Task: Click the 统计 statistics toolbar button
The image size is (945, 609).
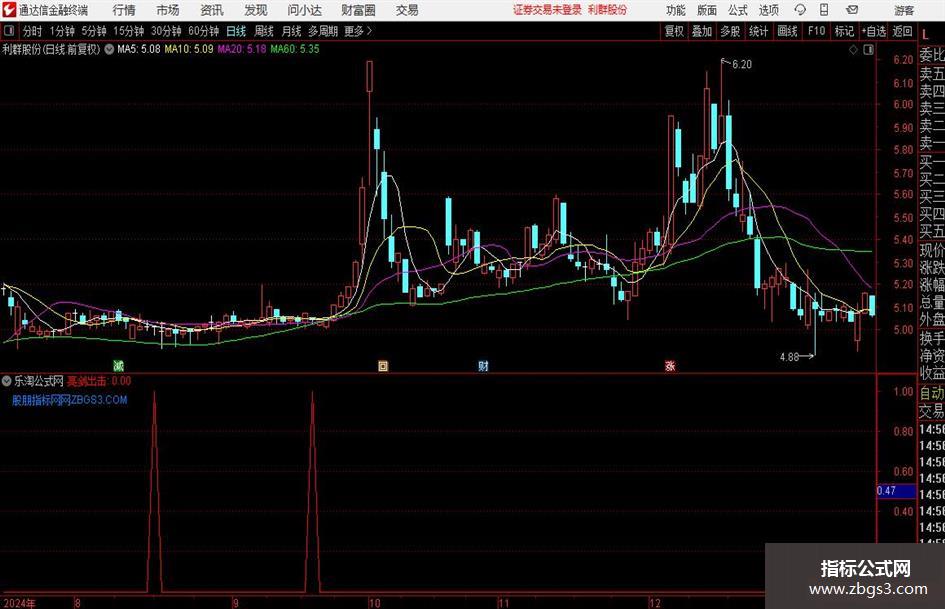Action: coord(758,31)
